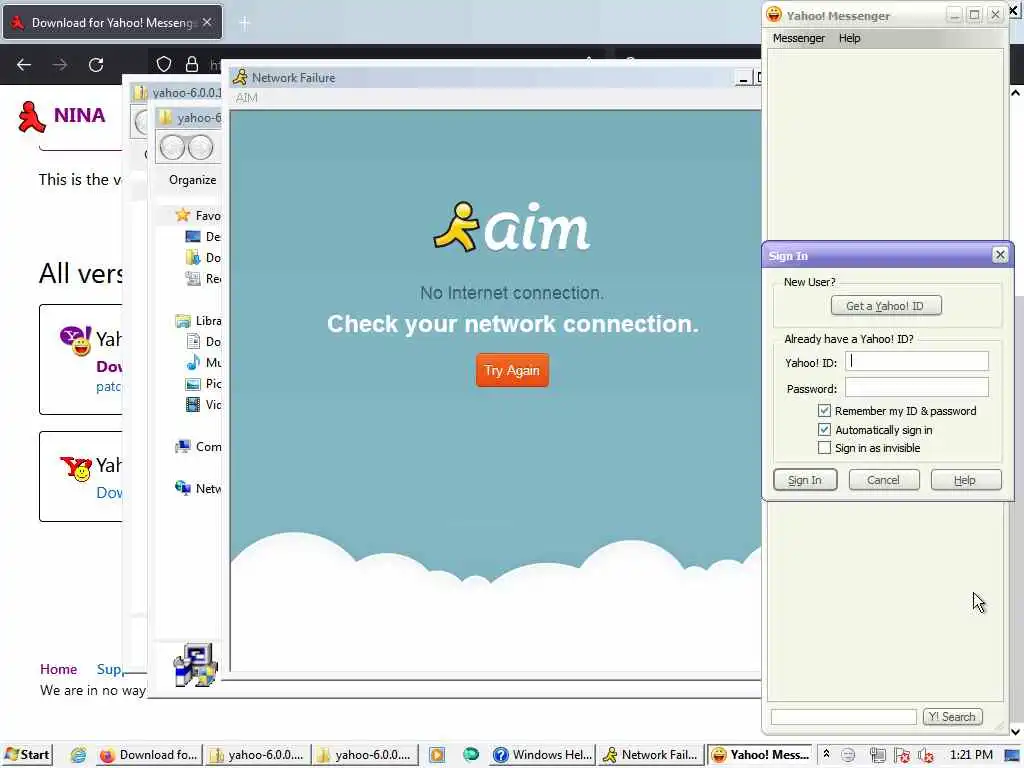1024x768 pixels.
Task: Click the Get a Yahoo! ID button
Action: click(886, 306)
